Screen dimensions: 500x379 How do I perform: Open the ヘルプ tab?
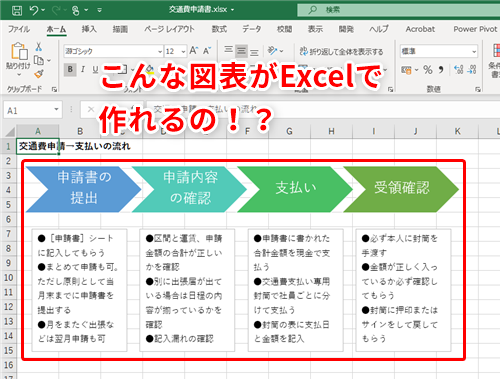pyautogui.click(x=379, y=29)
